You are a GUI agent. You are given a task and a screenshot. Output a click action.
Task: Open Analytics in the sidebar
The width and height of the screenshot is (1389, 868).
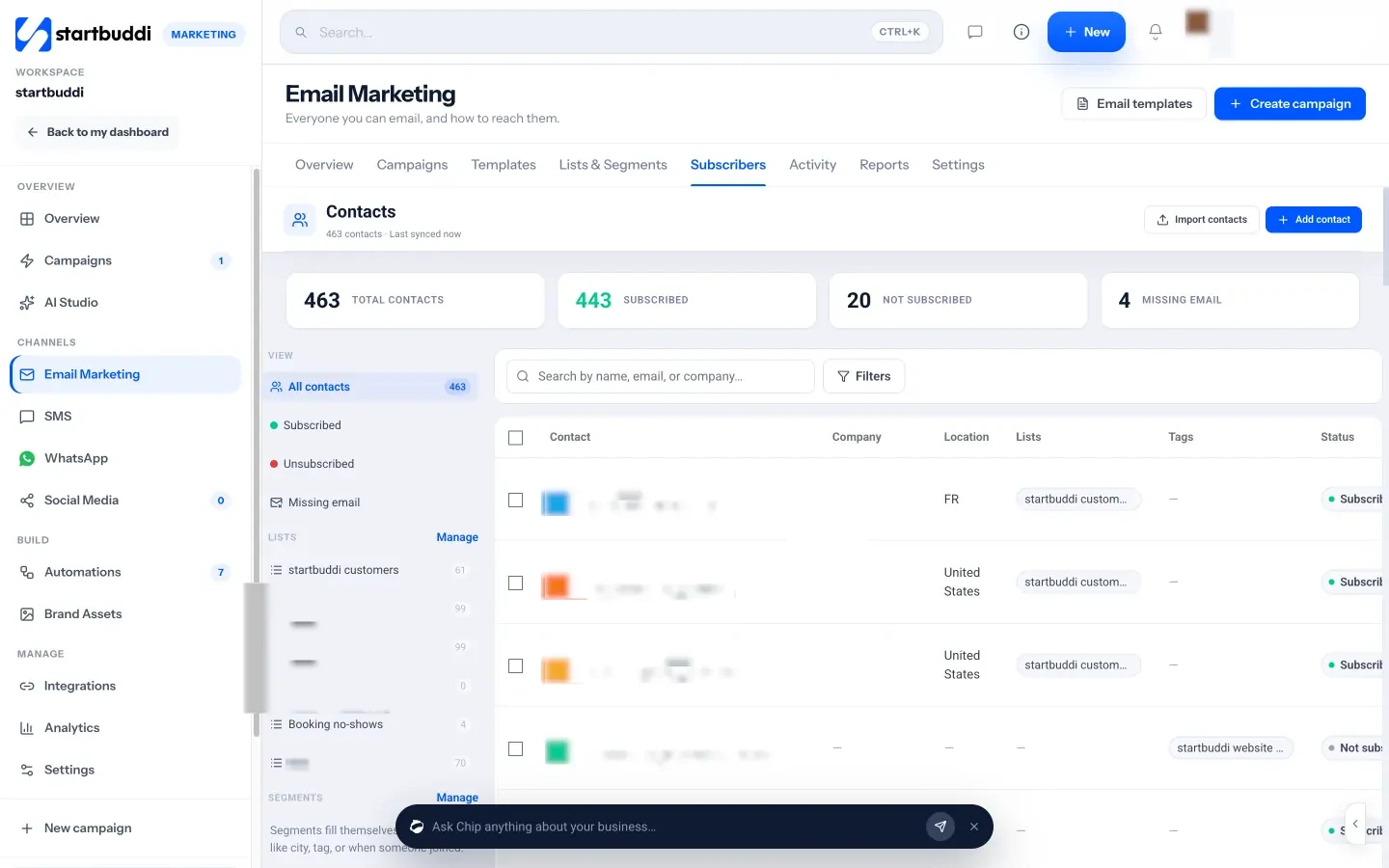pyautogui.click(x=125, y=728)
